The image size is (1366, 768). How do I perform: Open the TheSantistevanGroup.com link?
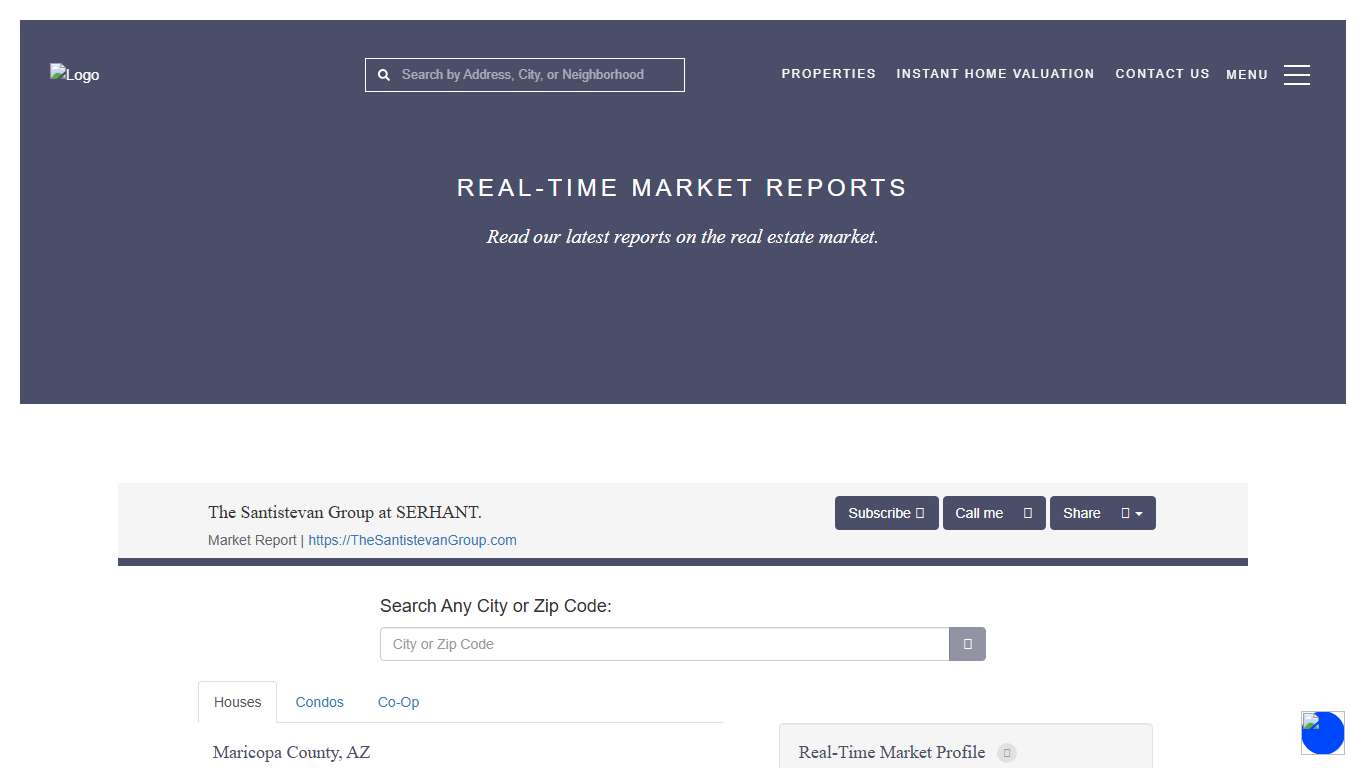coord(412,540)
